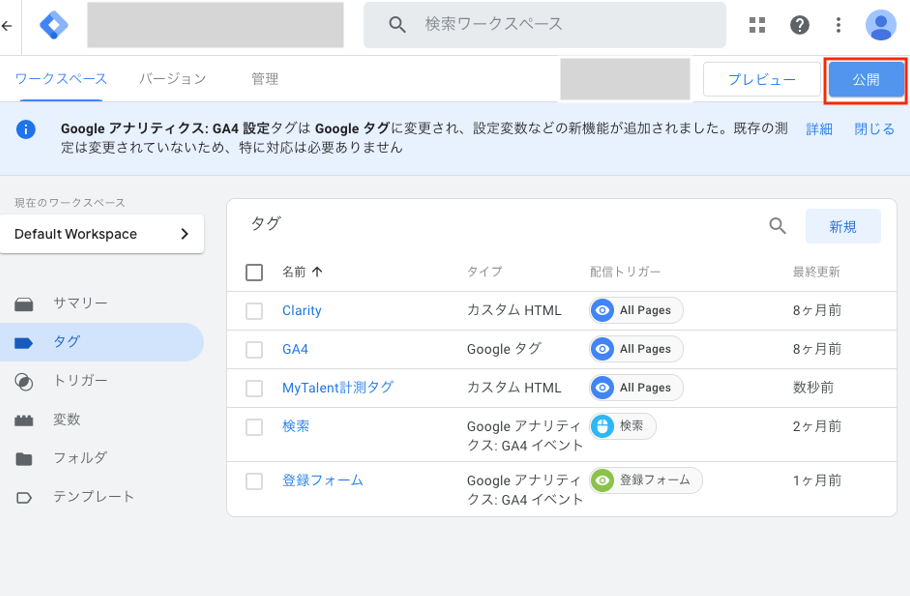910x596 pixels.
Task: Click the プレビュー button
Action: [761, 80]
